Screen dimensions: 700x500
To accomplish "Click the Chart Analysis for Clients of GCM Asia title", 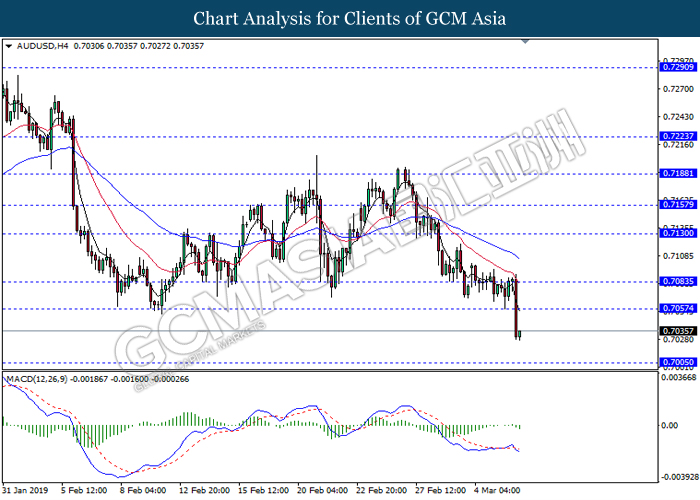I will pos(350,19).
